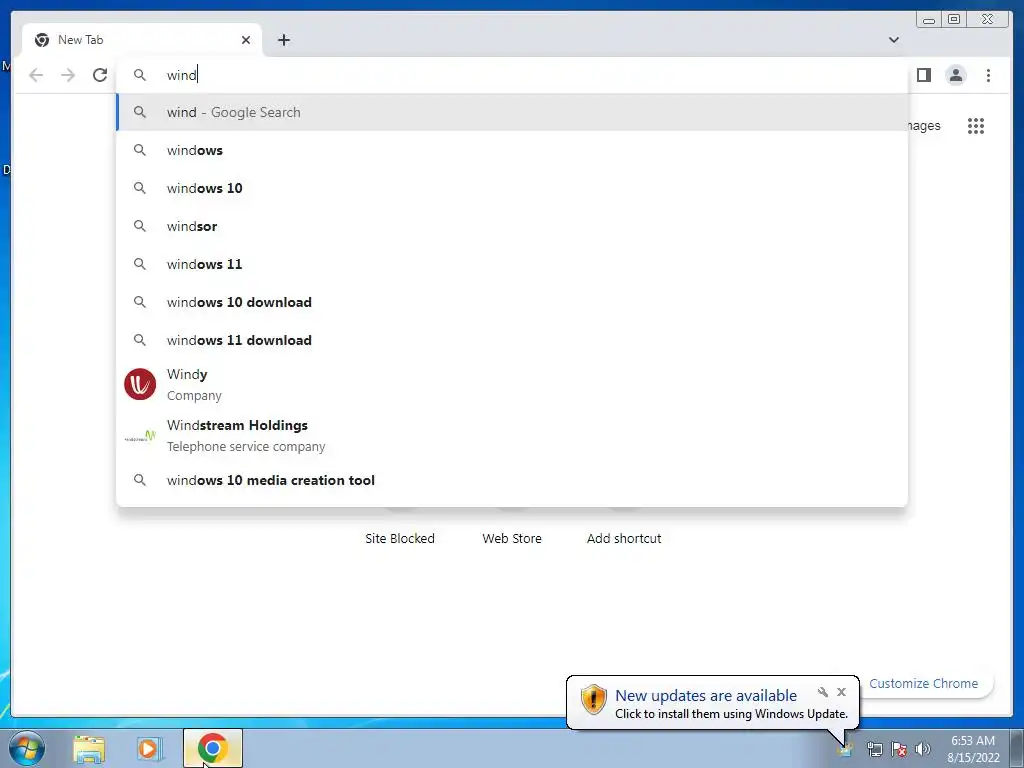
Task: Click the Windows Update shield icon
Action: pyautogui.click(x=594, y=699)
